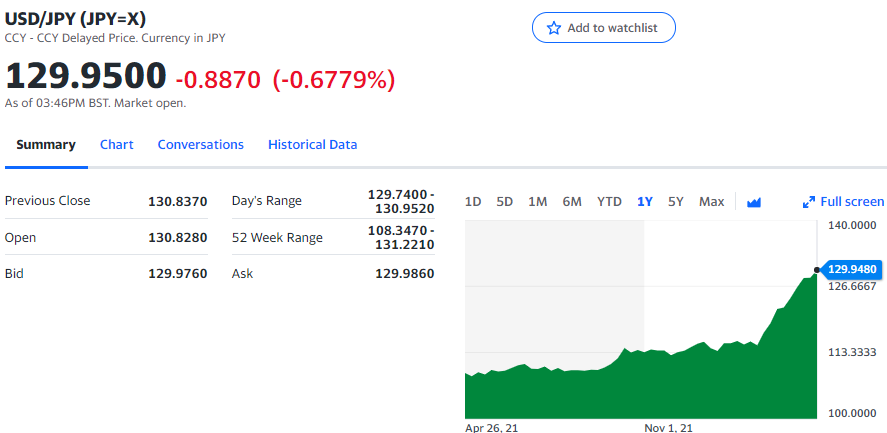The height and width of the screenshot is (433, 887).
Task: Select the 1D chart range
Action: [x=472, y=202]
